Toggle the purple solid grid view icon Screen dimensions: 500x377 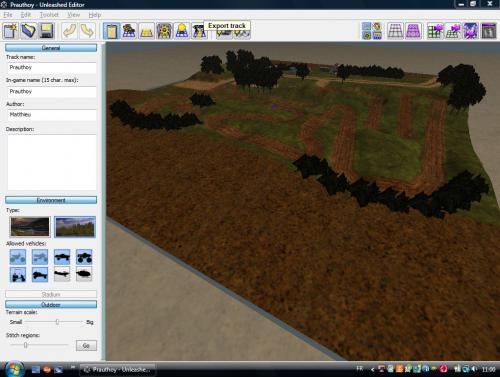click(413, 31)
